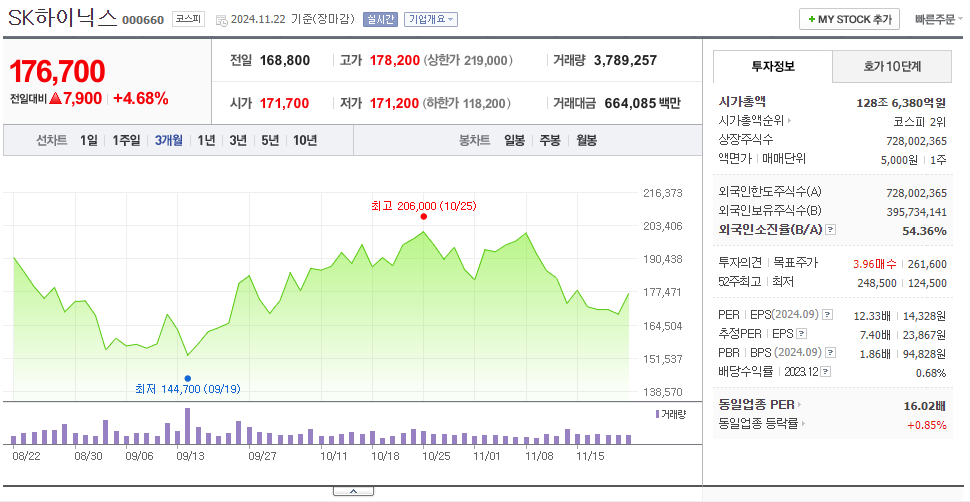
Task: Click the 외국인소진율 value 54.36%
Action: pyautogui.click(x=924, y=231)
